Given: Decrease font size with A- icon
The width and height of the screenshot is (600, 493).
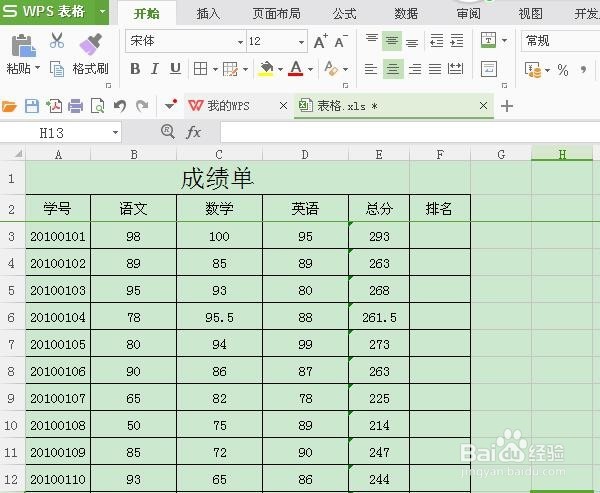Looking at the screenshot, I should (341, 41).
